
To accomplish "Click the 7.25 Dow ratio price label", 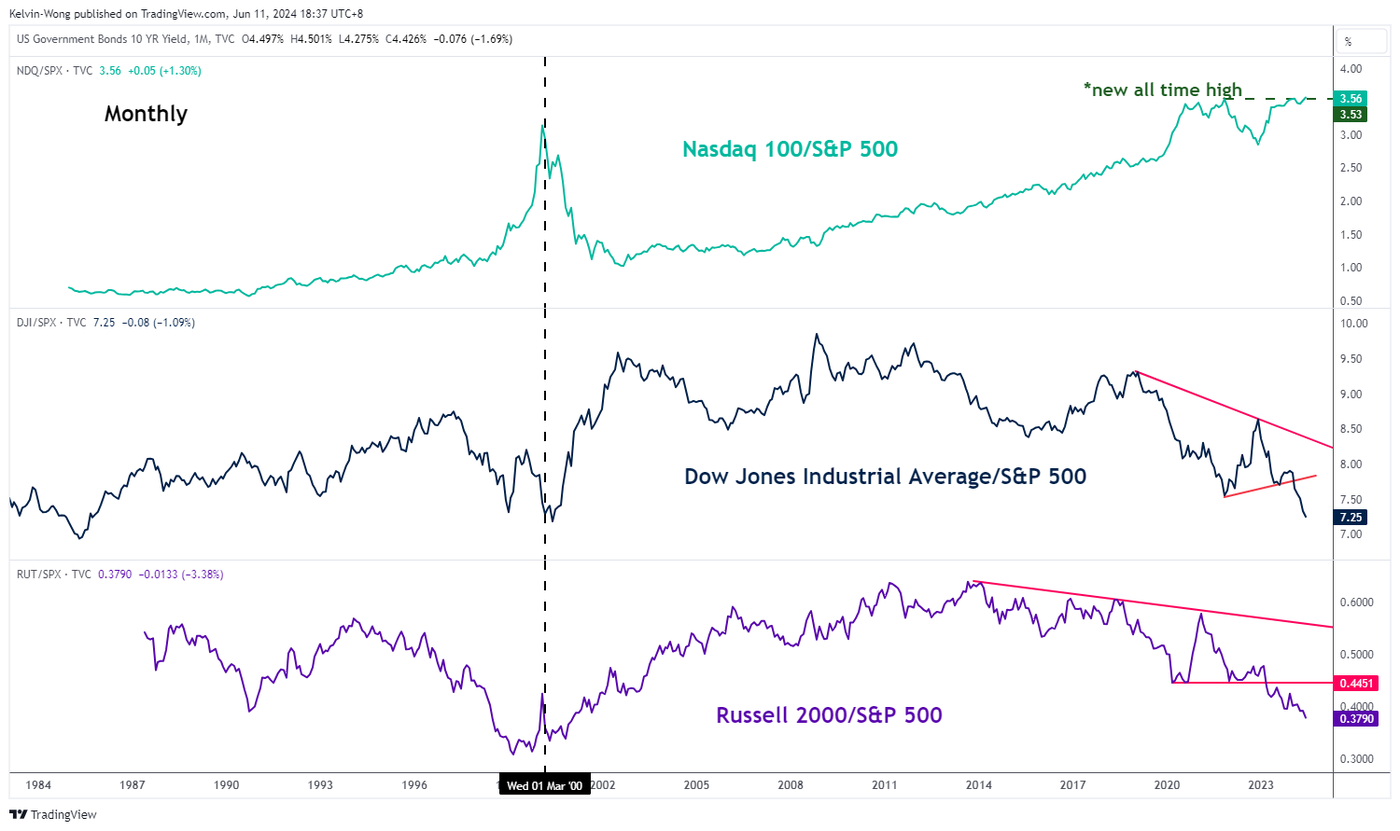I will pos(1350,517).
